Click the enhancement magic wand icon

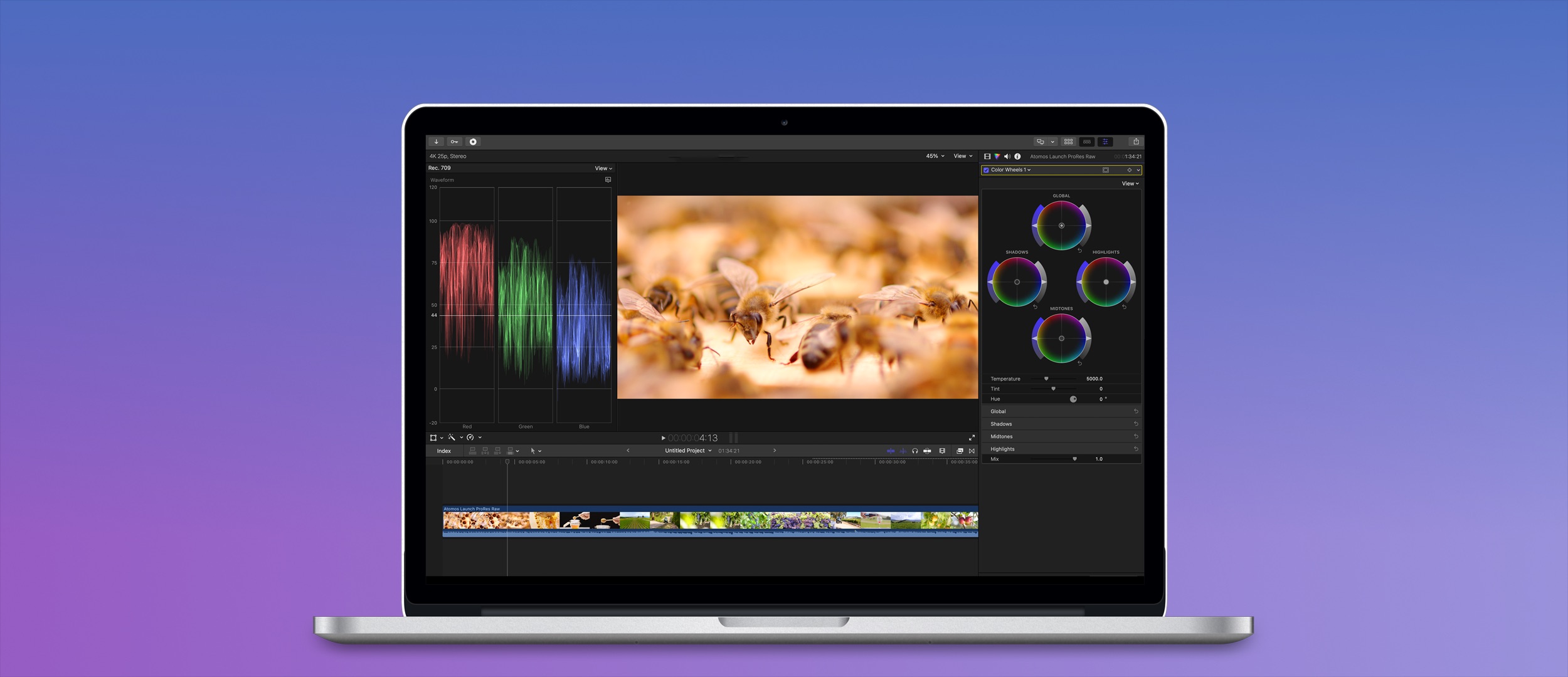(x=452, y=438)
